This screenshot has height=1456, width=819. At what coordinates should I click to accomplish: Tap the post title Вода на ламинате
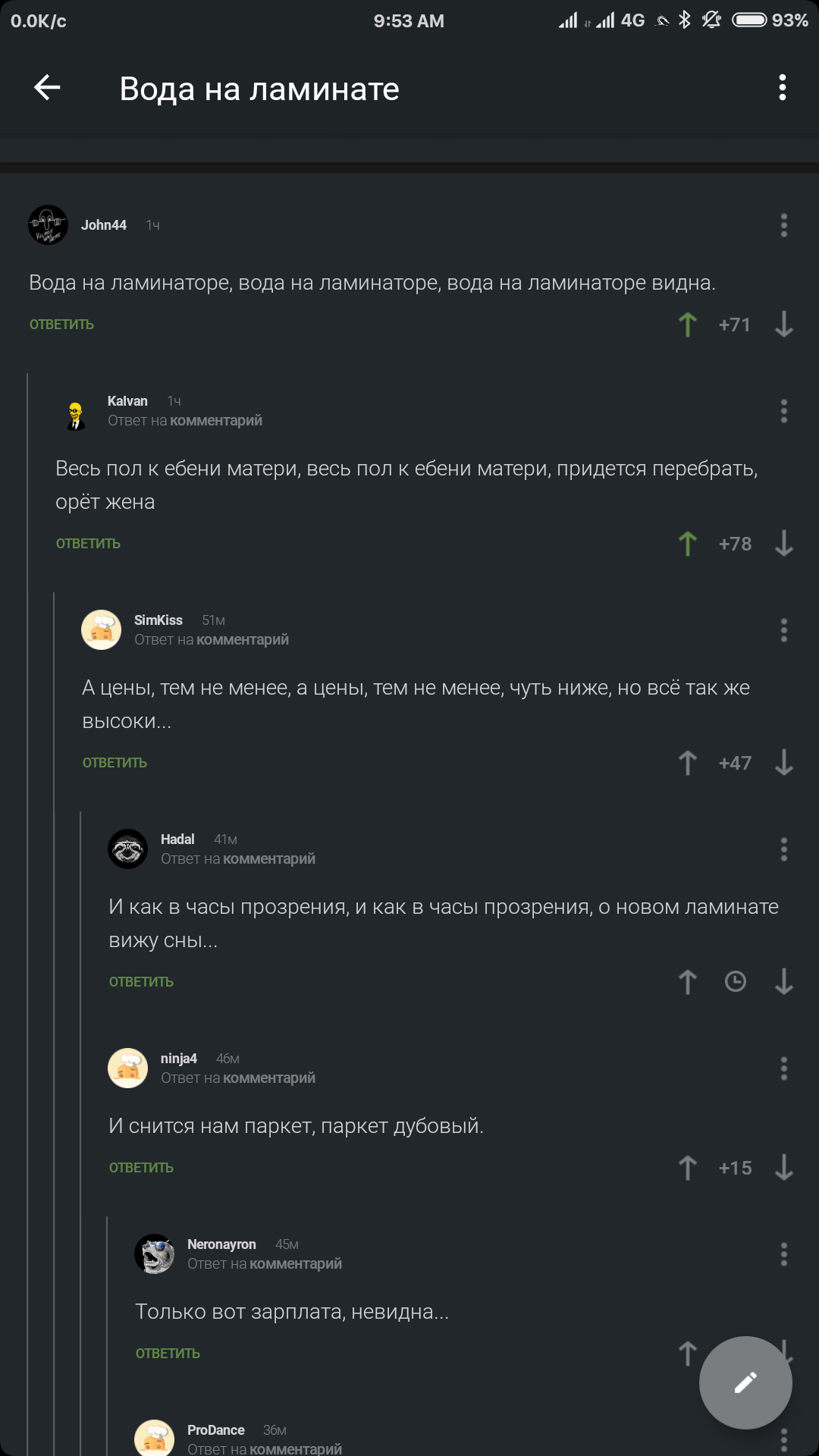(x=259, y=89)
